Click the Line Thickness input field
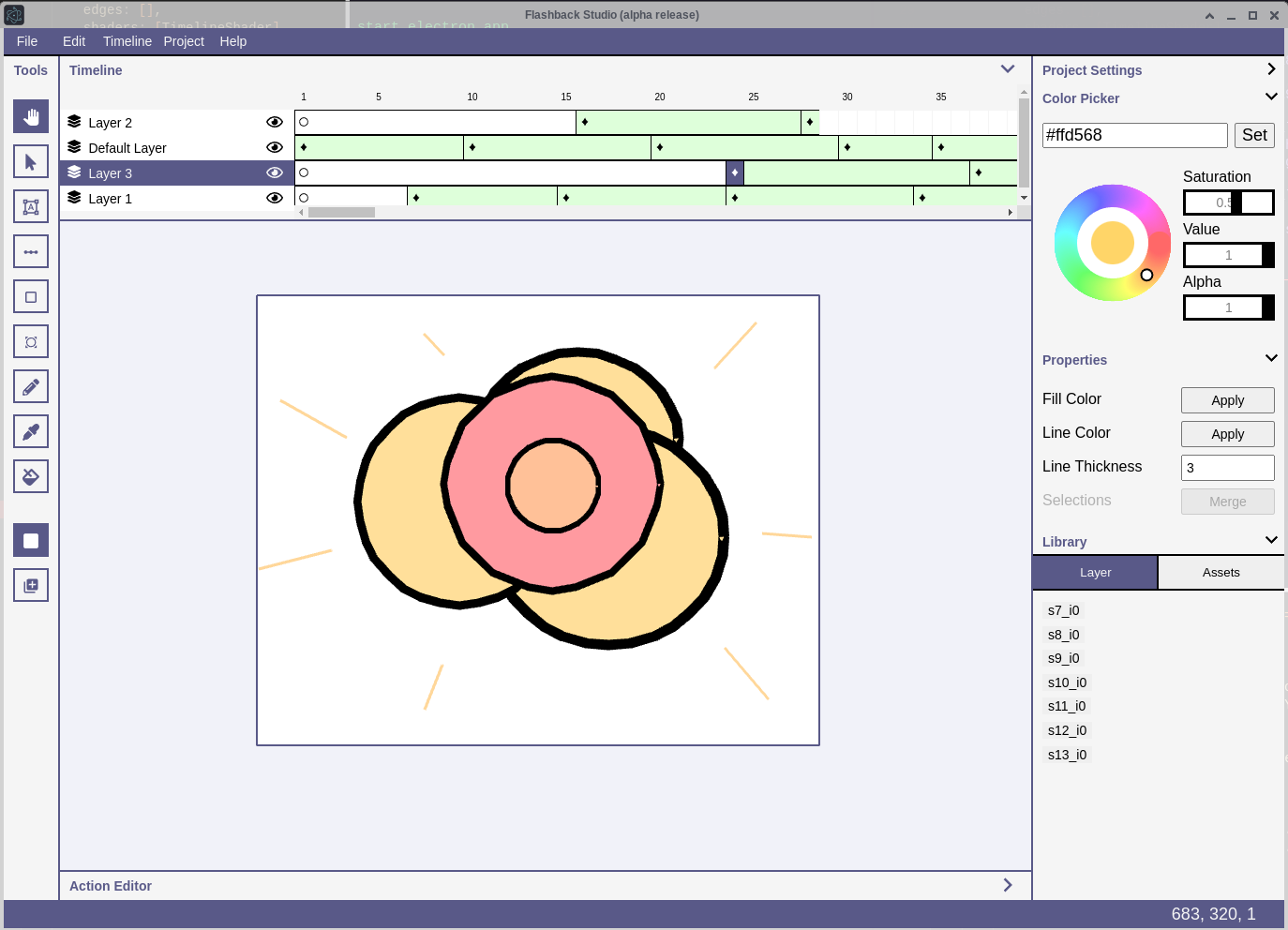Image resolution: width=1288 pixels, height=930 pixels. click(1227, 468)
